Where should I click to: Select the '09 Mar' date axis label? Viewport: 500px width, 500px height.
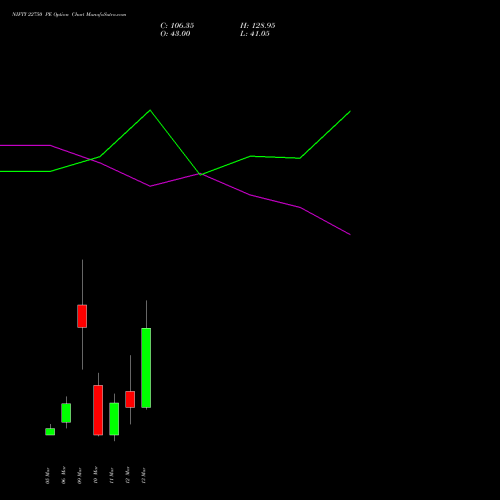click(x=79, y=475)
